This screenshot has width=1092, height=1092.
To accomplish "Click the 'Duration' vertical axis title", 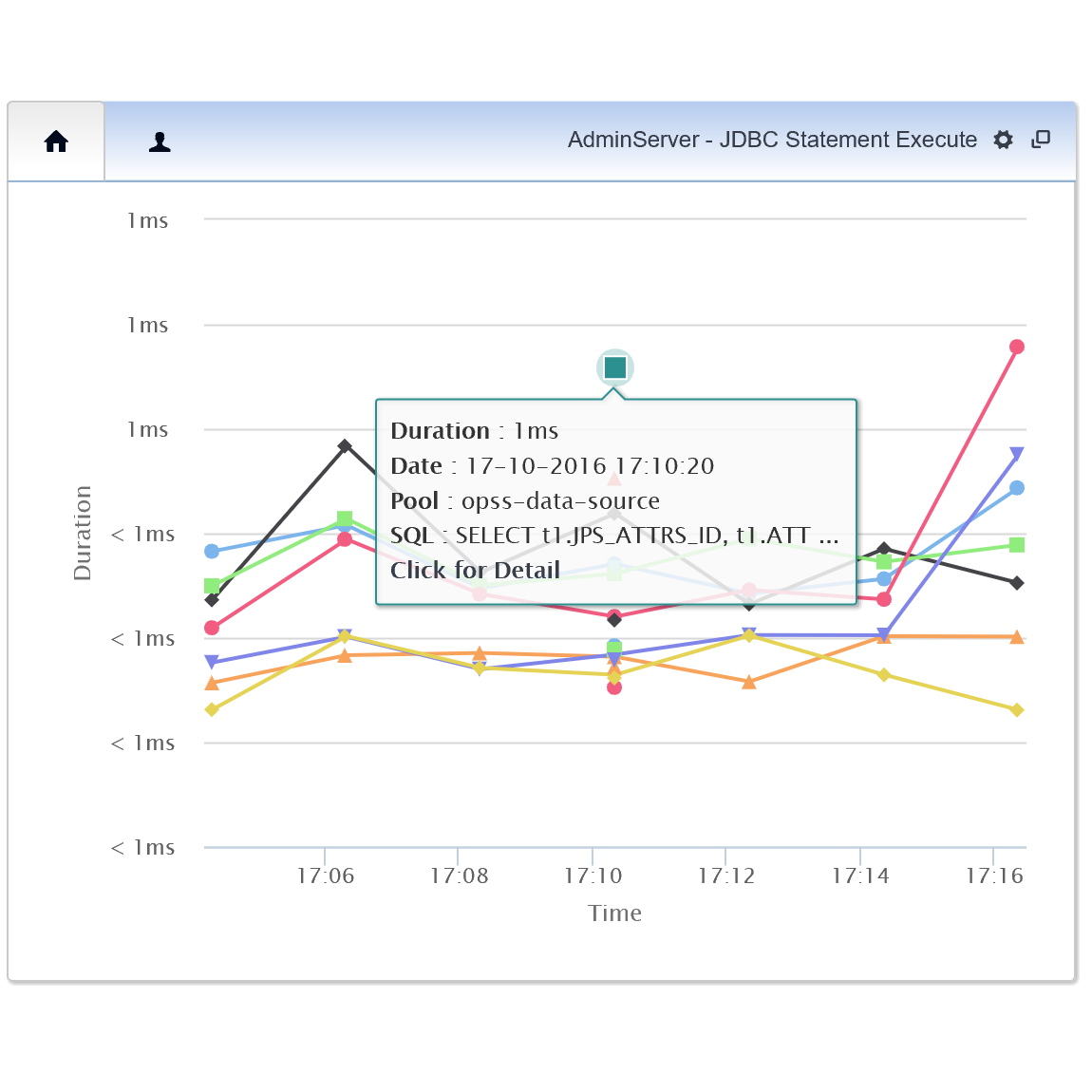I will (x=83, y=533).
